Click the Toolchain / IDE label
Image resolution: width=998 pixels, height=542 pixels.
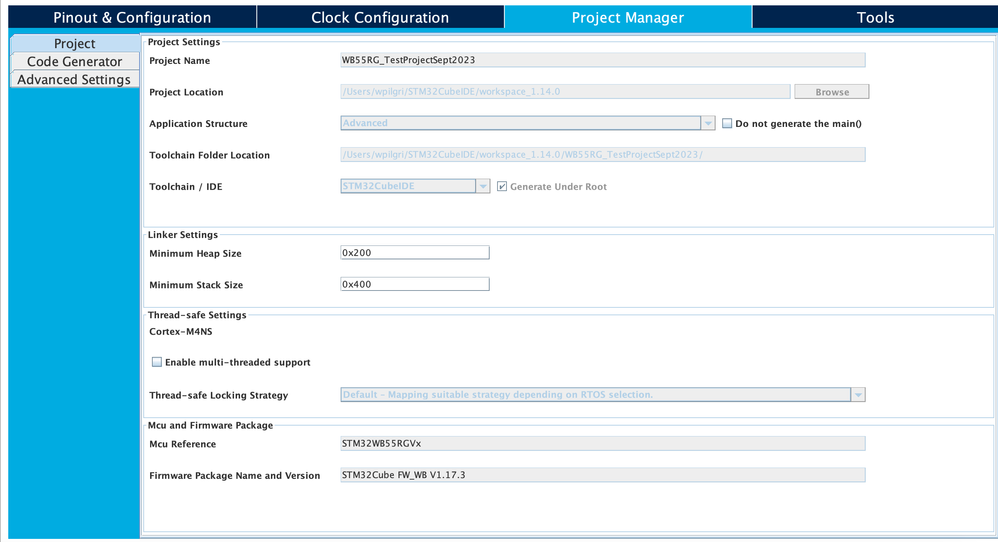[186, 186]
